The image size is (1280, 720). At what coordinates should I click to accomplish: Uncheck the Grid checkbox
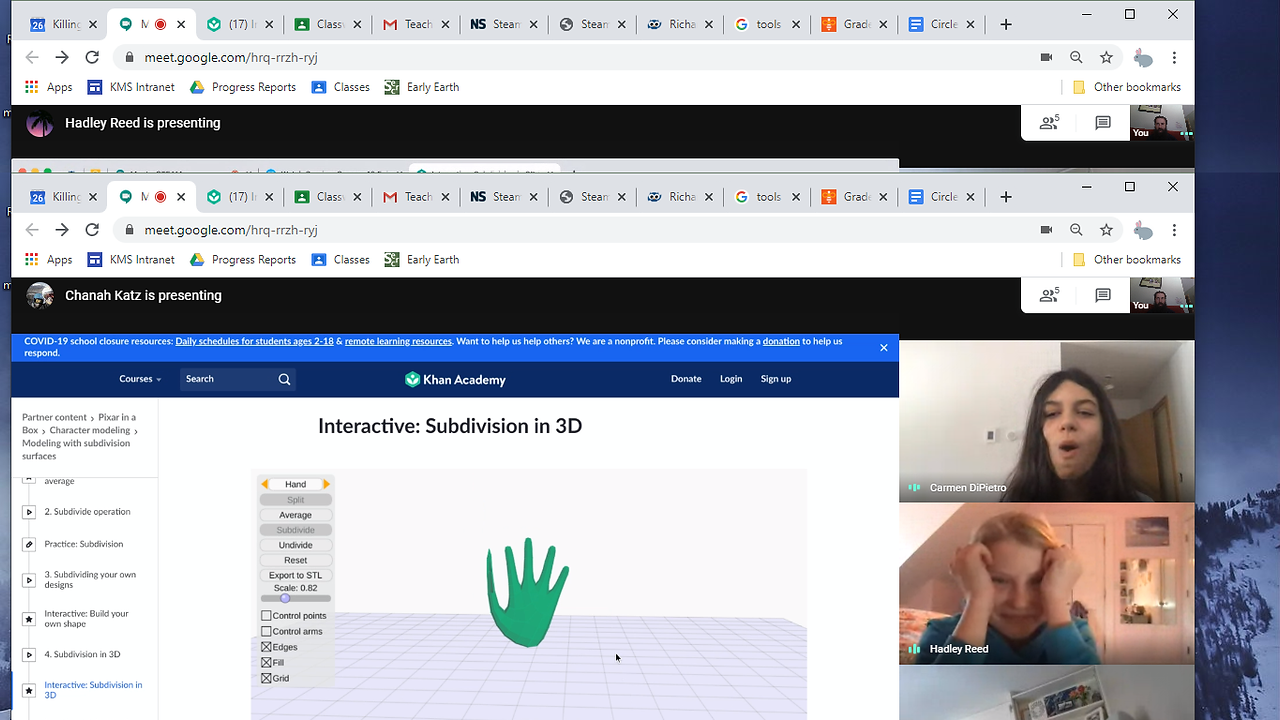pos(266,678)
